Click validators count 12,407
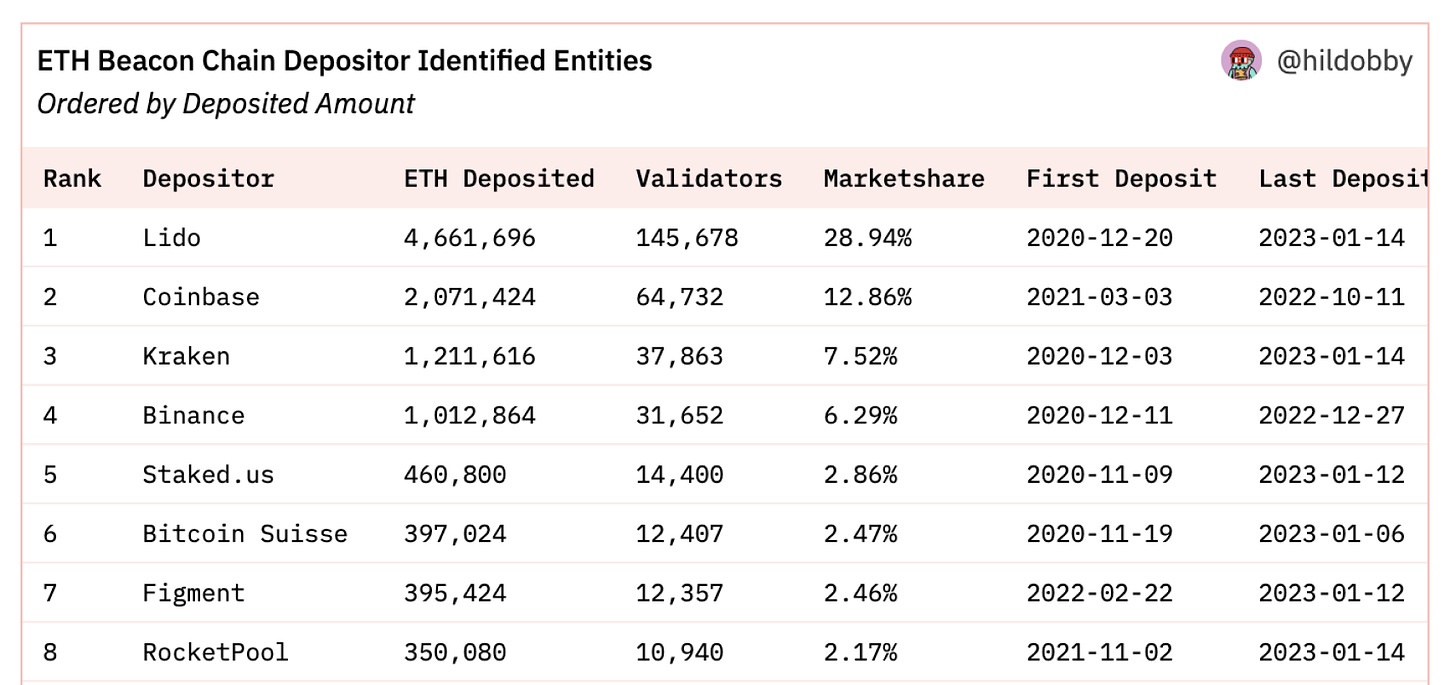The image size is (1456, 685). (x=680, y=533)
